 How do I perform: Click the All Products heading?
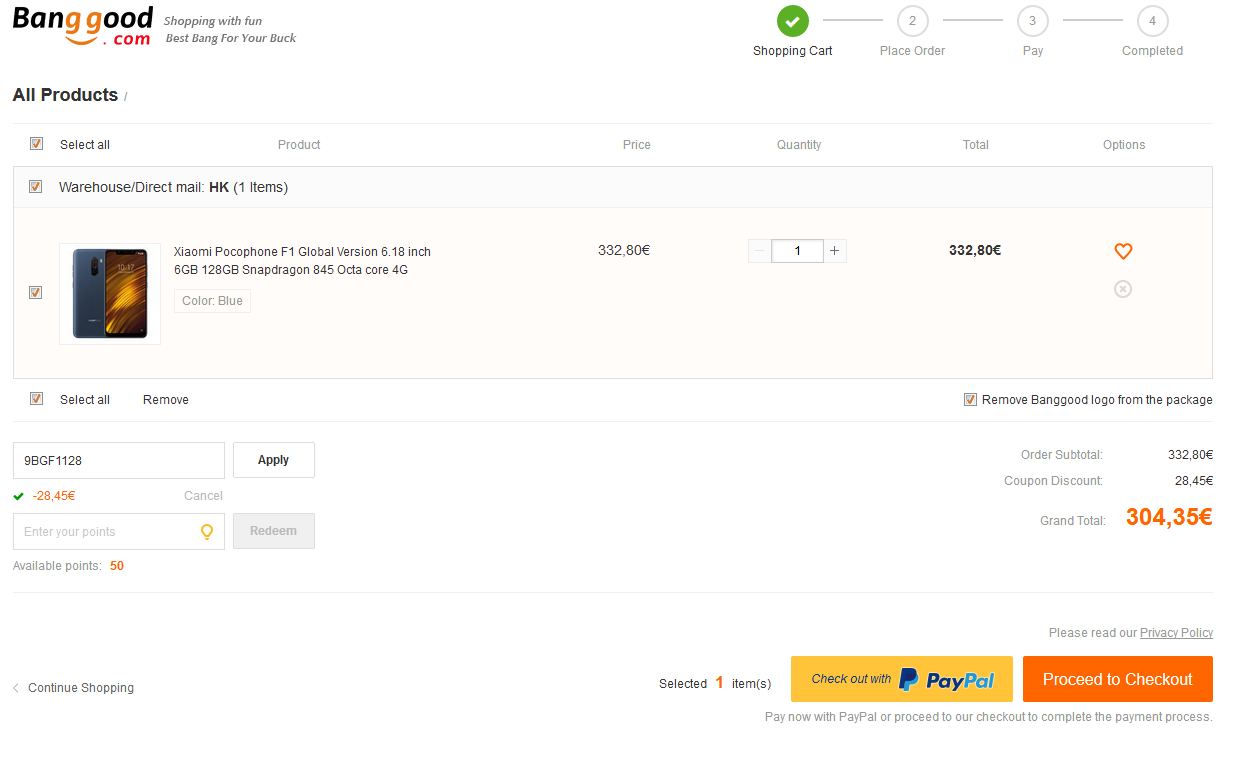65,95
